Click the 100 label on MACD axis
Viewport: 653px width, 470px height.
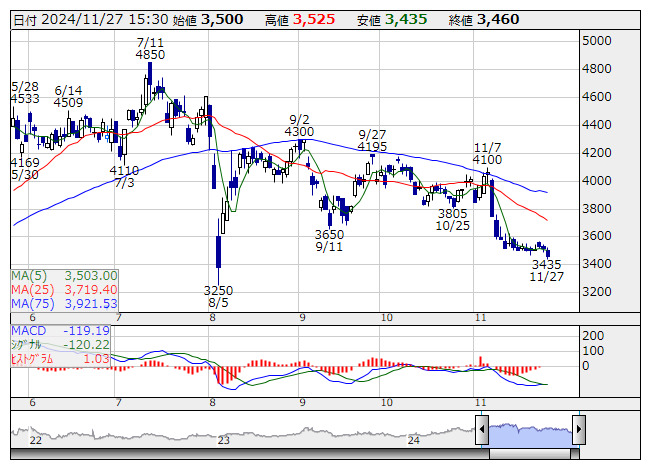coord(593,351)
